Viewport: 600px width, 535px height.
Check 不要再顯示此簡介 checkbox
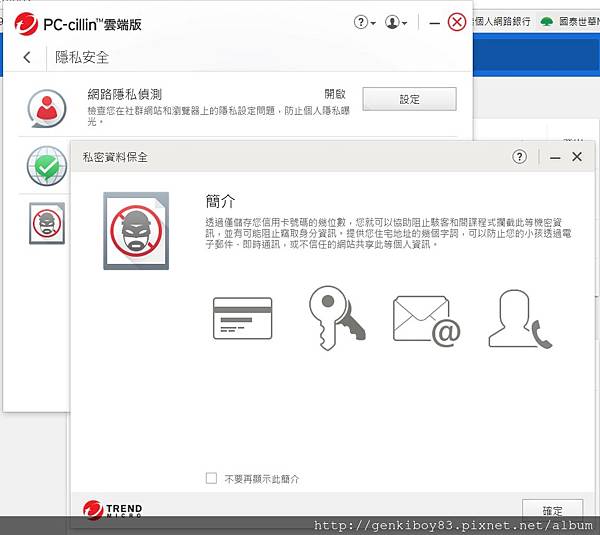click(x=211, y=478)
